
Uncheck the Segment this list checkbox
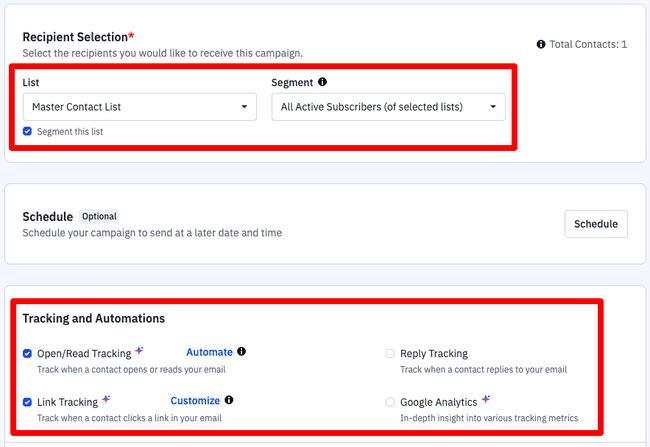tap(28, 131)
